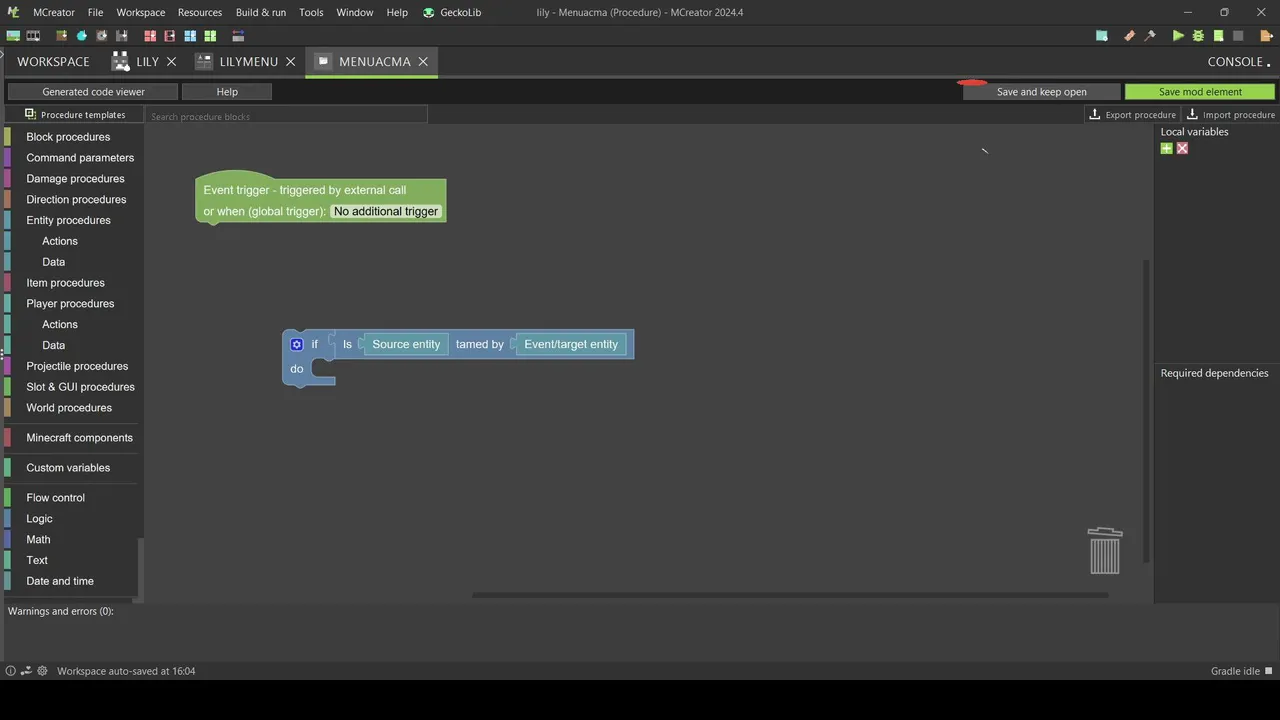Image resolution: width=1280 pixels, height=720 pixels.
Task: Click the red film icon in the toolbar
Action: pyautogui.click(x=170, y=36)
